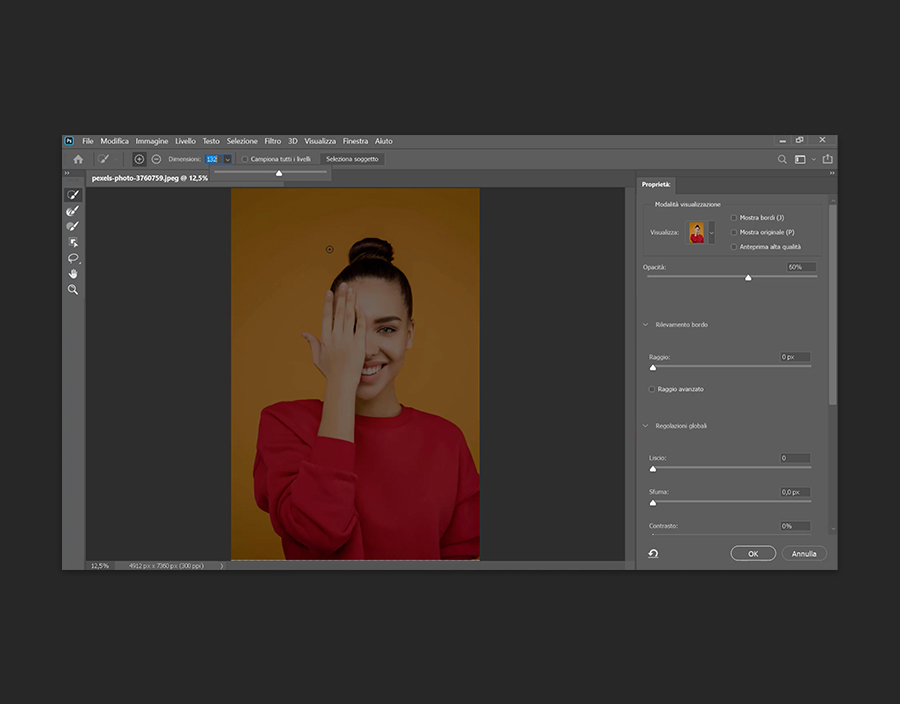
Task: Click the reset workspace arrow icon
Action: 653,553
